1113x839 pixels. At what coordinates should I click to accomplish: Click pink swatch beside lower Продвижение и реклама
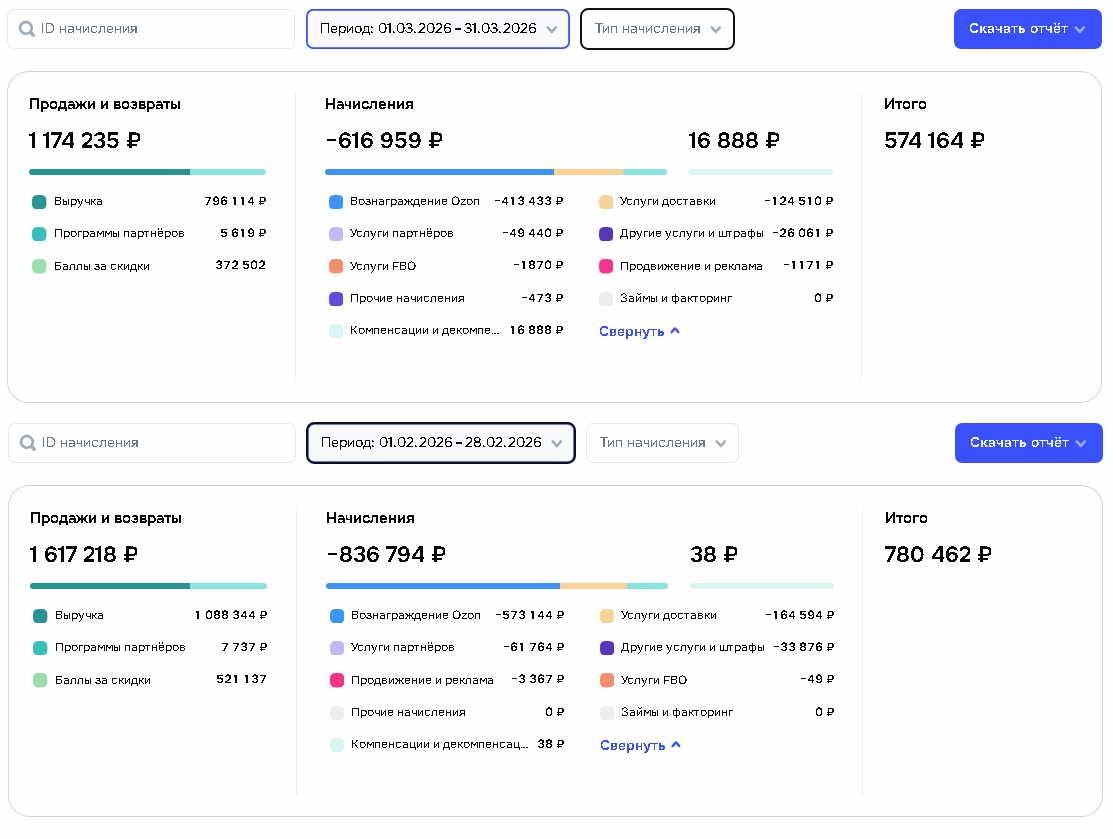point(337,680)
